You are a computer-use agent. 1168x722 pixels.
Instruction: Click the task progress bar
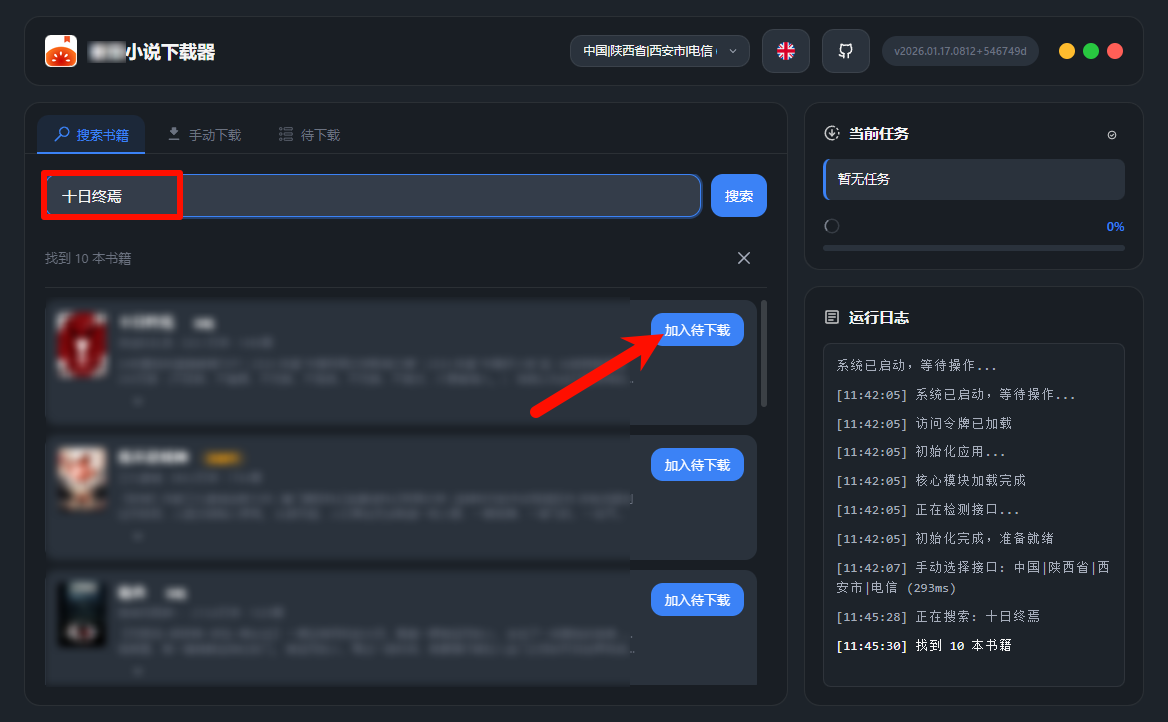pyautogui.click(x=973, y=247)
